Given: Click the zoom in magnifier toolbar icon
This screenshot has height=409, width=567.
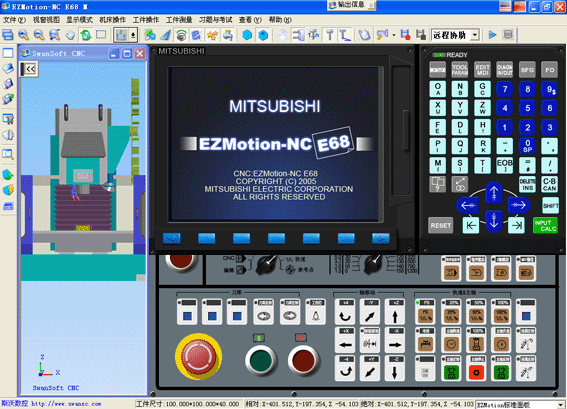Looking at the screenshot, I should [x=24, y=35].
